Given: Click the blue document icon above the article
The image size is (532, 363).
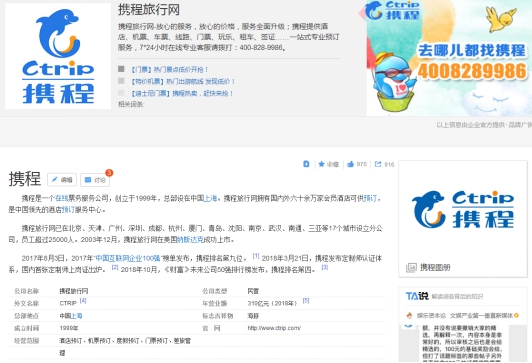Looking at the screenshot, I should pyautogui.click(x=306, y=164).
